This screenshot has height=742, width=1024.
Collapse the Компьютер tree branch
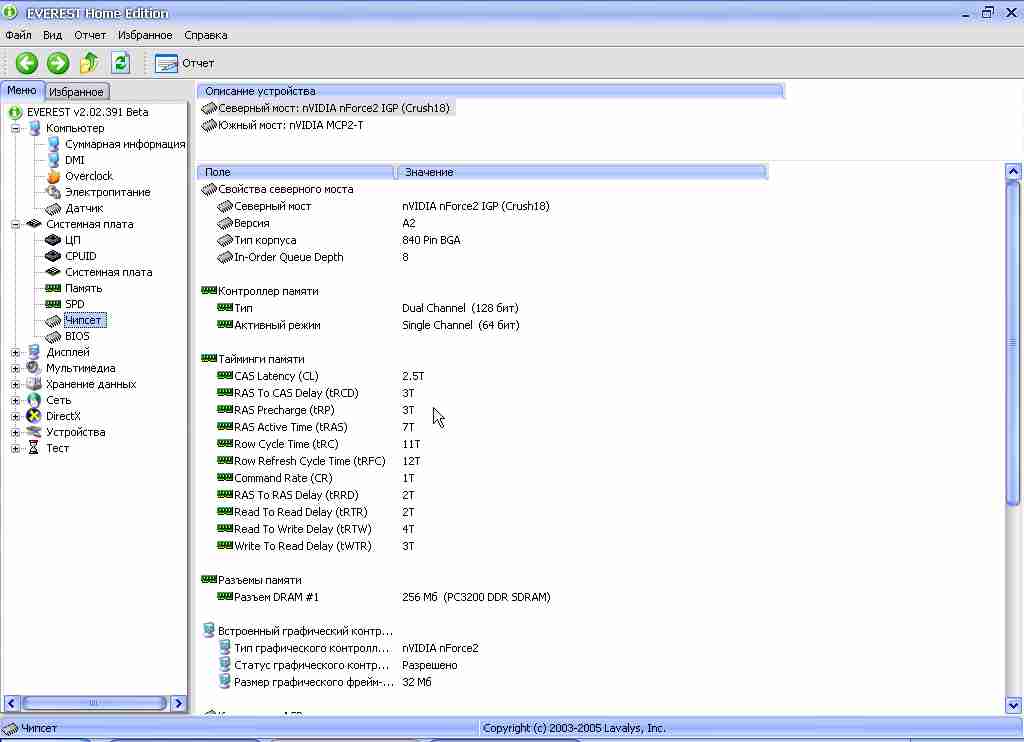(x=15, y=128)
